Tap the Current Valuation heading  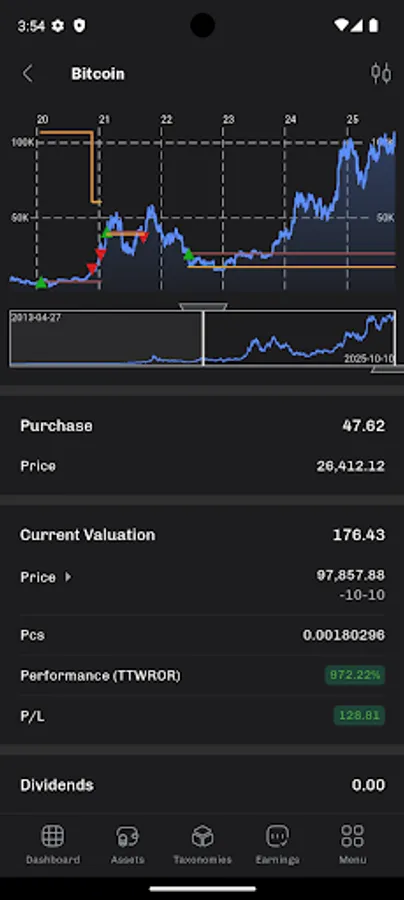pos(87,535)
